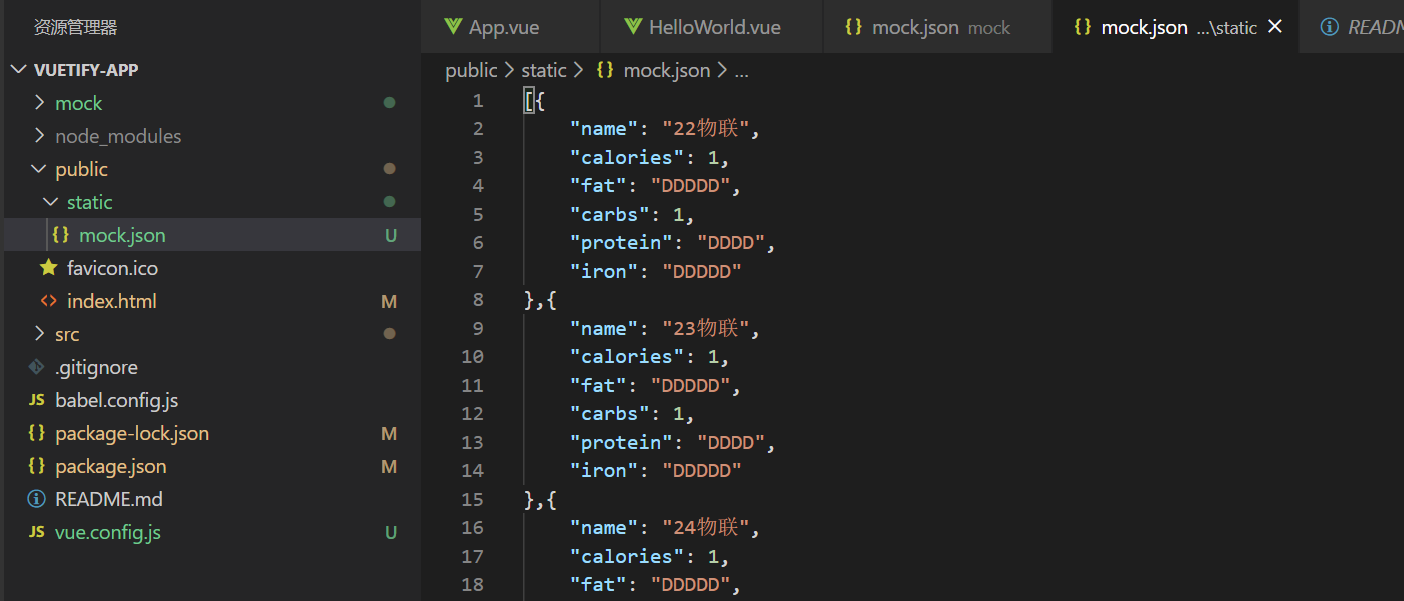This screenshot has height=601, width=1404.
Task: Select mock.json in the explorer tree
Action: (210, 235)
